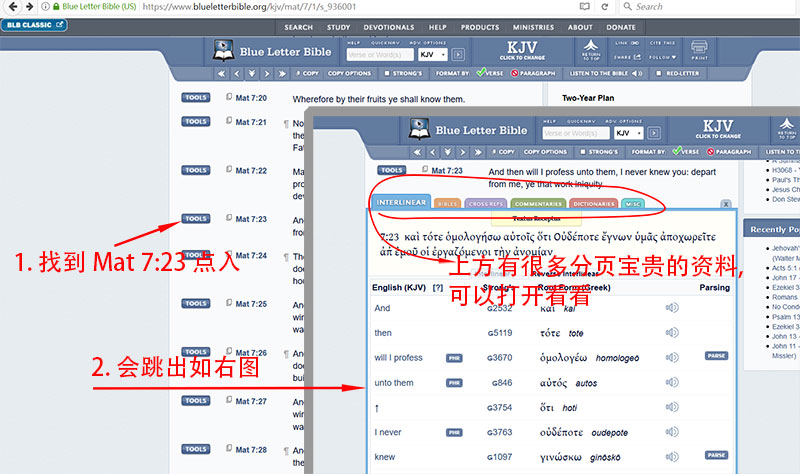The width and height of the screenshot is (800, 474).
Task: Open the STUDY menu
Action: coord(338,28)
